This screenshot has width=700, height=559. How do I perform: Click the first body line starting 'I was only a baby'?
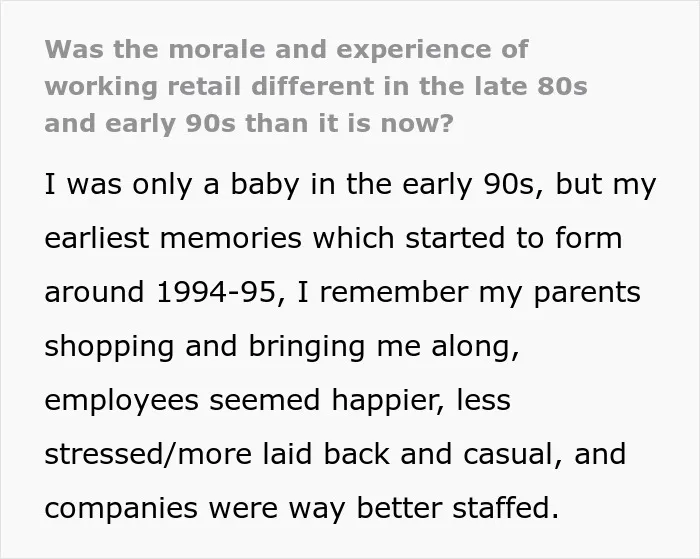click(350, 185)
